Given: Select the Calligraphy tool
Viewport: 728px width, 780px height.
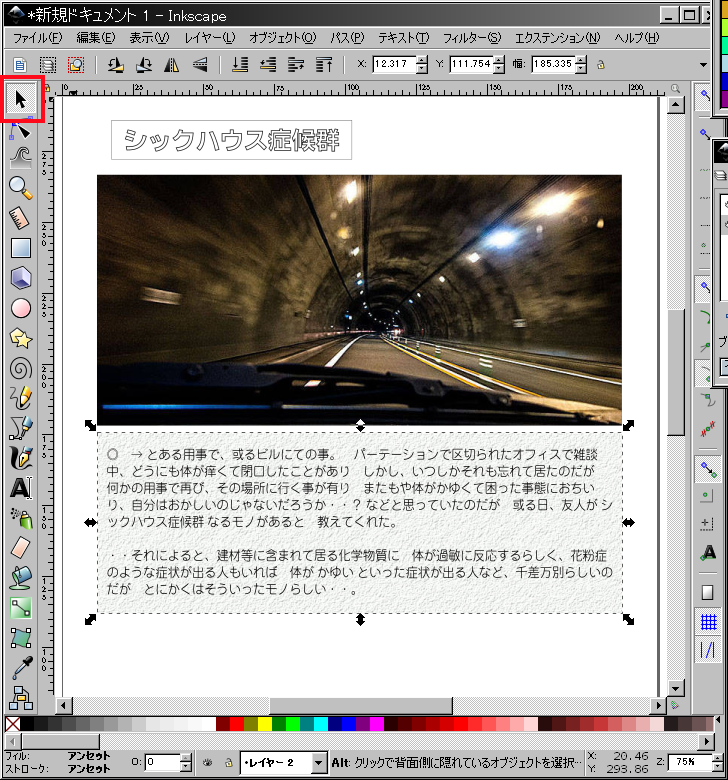Looking at the screenshot, I should pyautogui.click(x=20, y=458).
